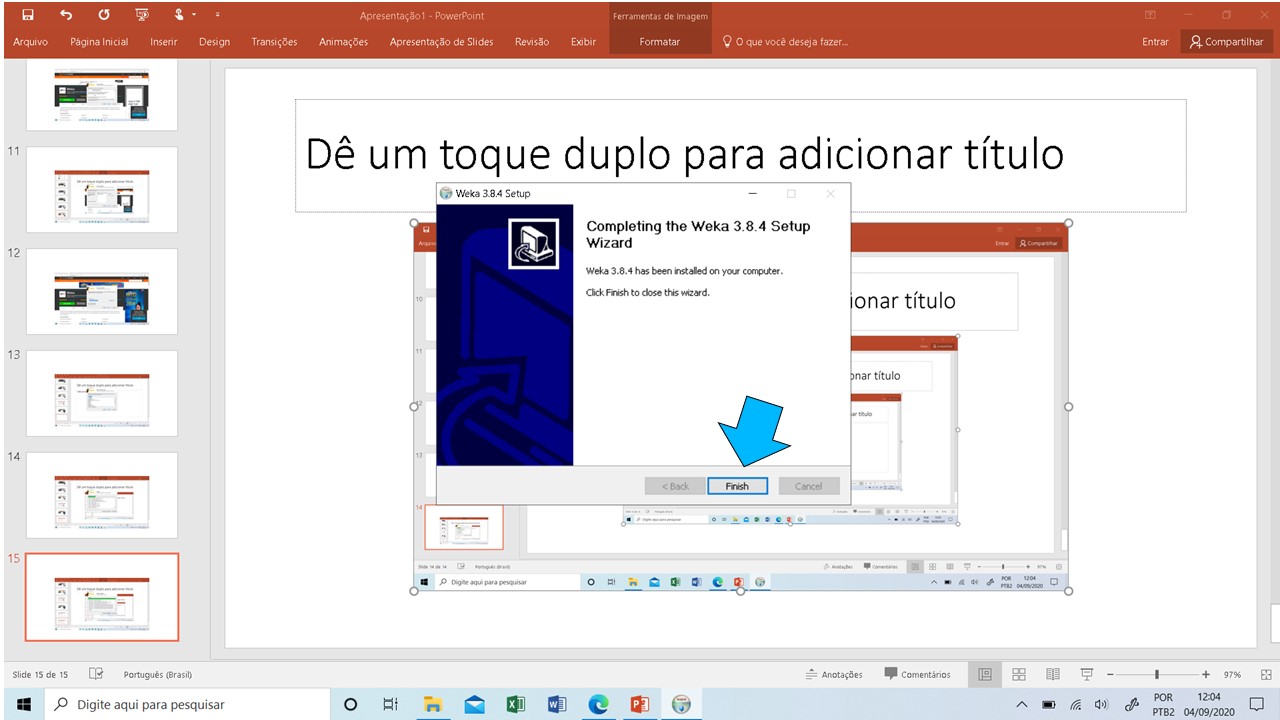
Task: Zoom out with minus button
Action: (1109, 674)
